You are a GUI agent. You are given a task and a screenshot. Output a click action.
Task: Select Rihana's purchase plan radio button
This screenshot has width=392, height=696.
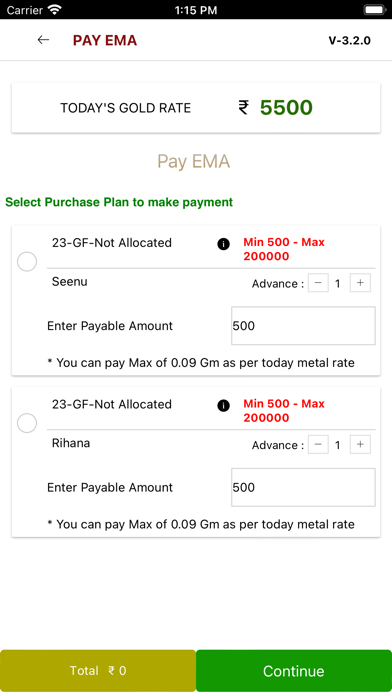point(27,423)
